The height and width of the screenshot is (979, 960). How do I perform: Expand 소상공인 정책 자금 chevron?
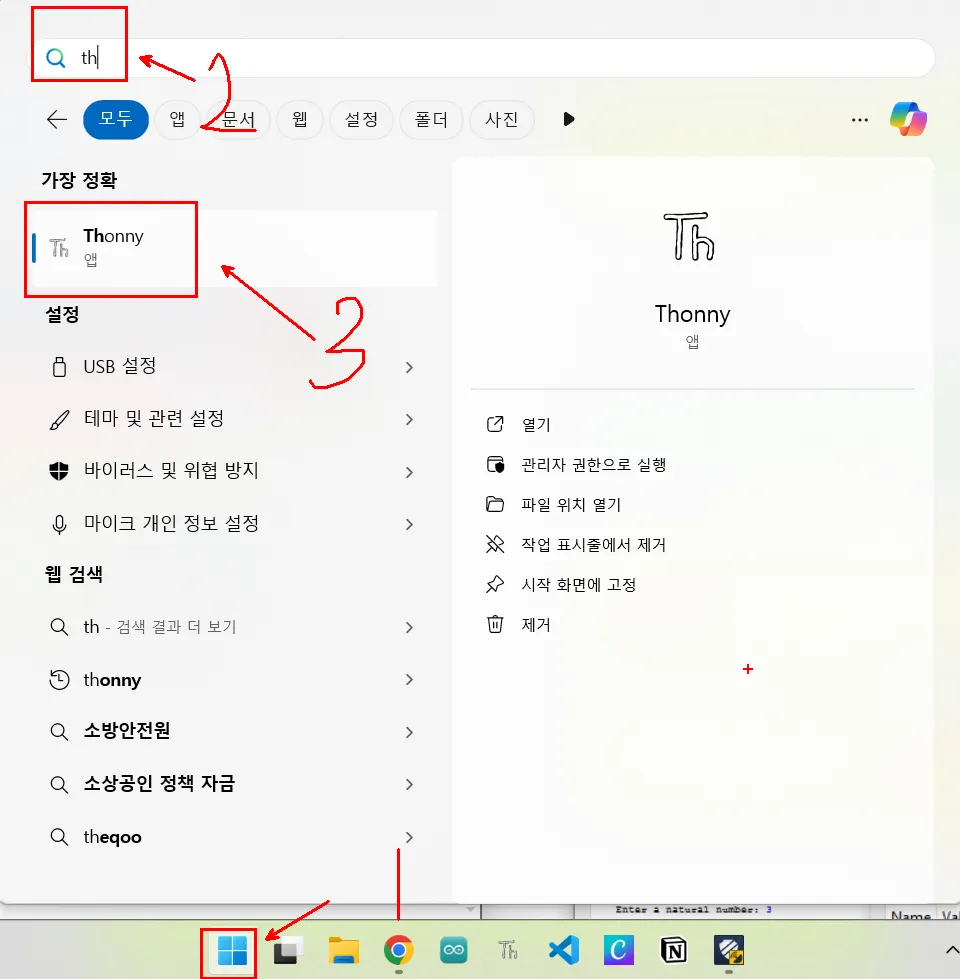click(409, 784)
